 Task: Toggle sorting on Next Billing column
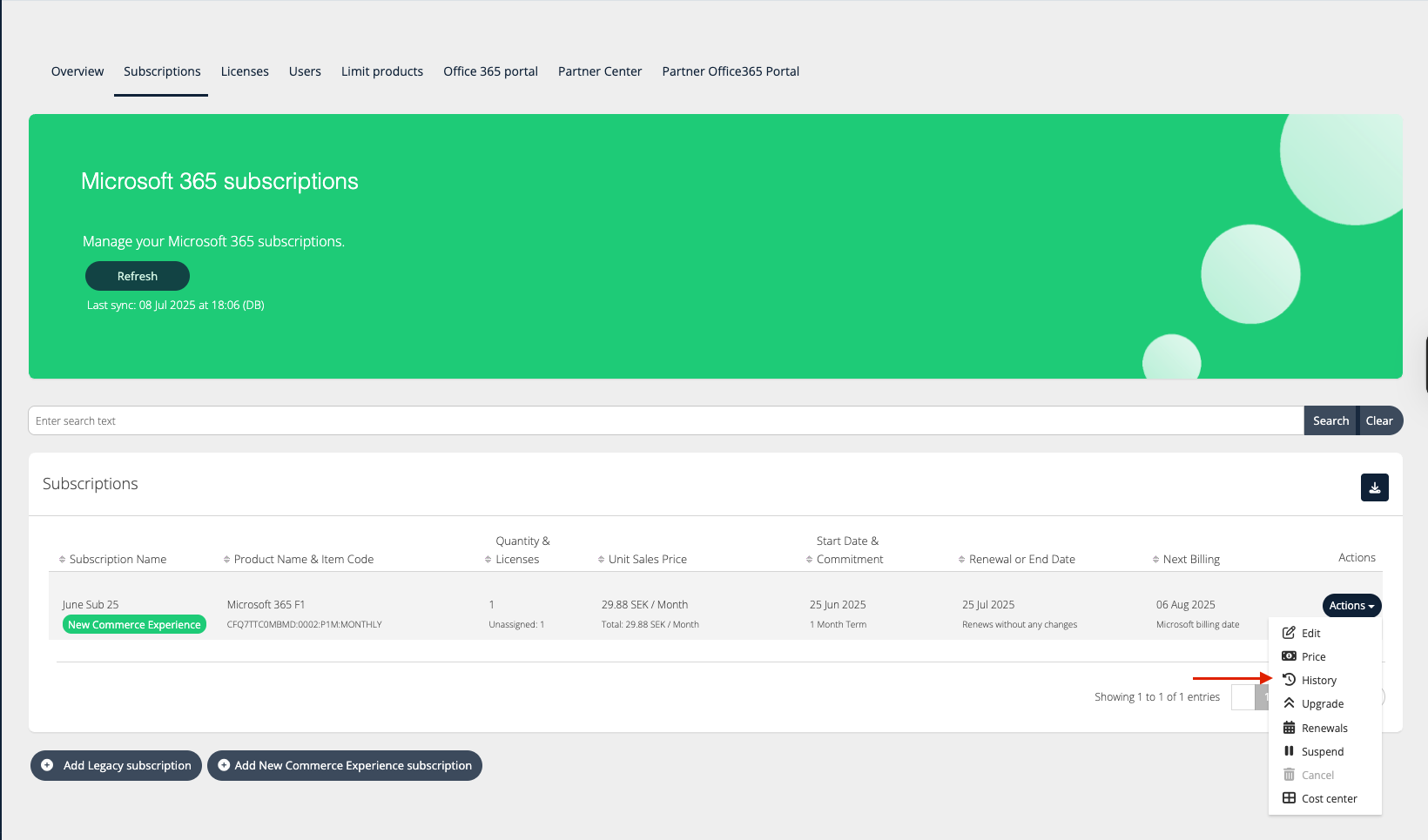click(x=1156, y=559)
